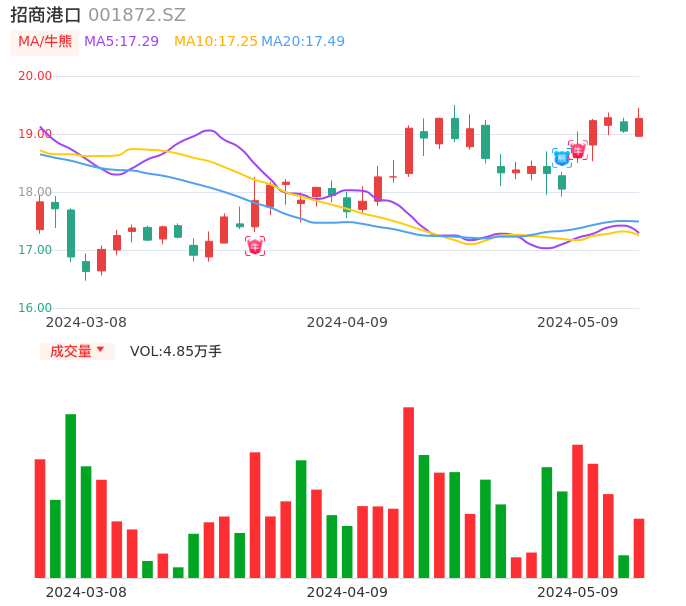Click the MA5:17.29 legend label
The image size is (686, 606).
(x=121, y=42)
